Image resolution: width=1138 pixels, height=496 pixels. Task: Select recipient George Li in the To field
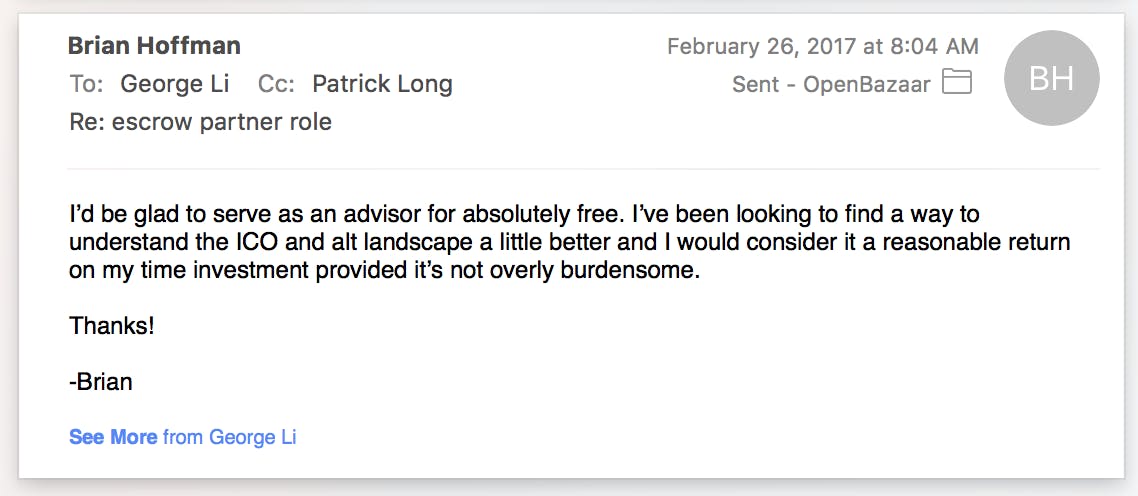[175, 84]
